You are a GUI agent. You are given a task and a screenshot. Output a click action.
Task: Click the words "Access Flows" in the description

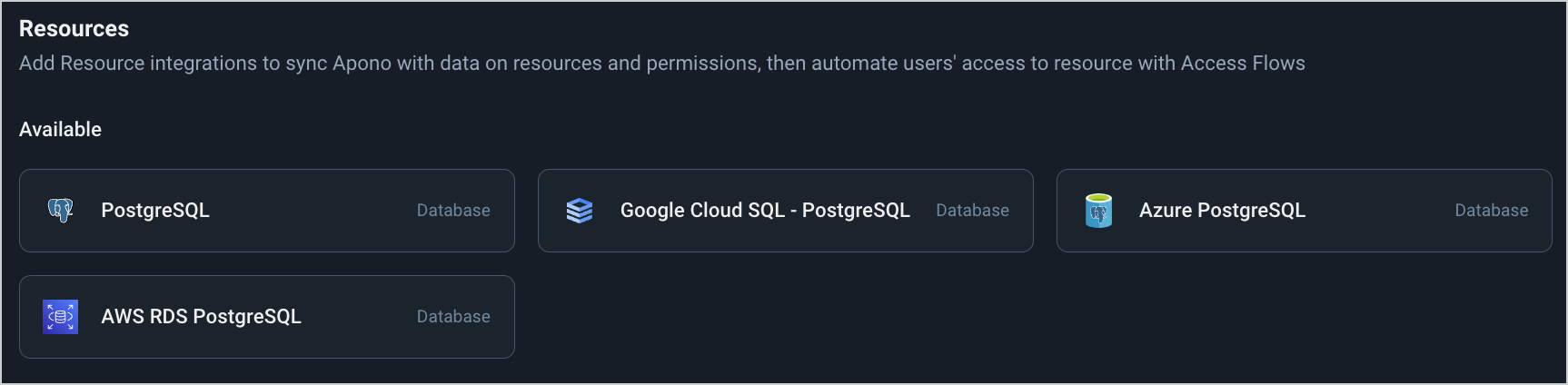(x=1242, y=64)
